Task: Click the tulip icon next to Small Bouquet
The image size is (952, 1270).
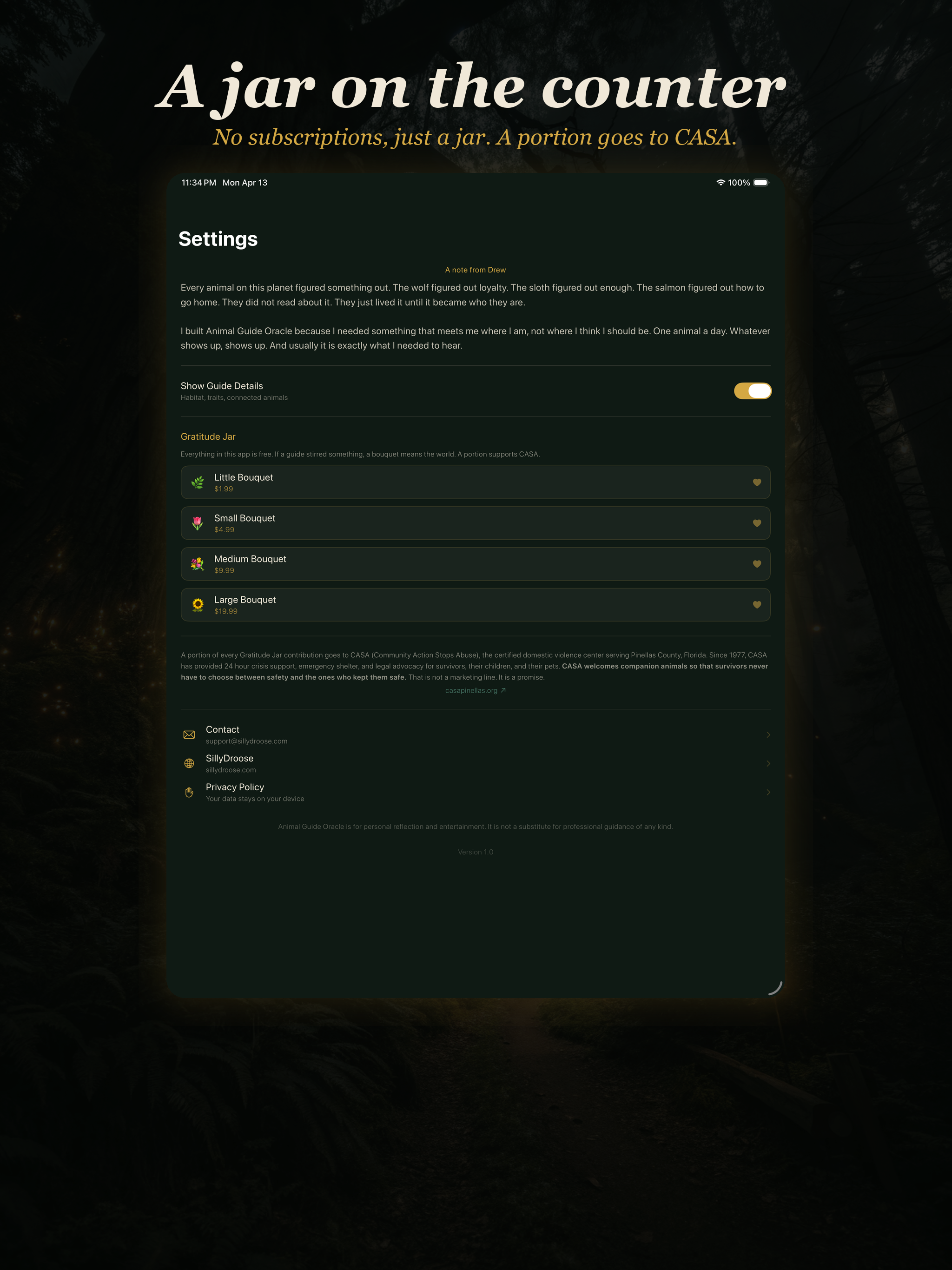Action: pos(198,523)
